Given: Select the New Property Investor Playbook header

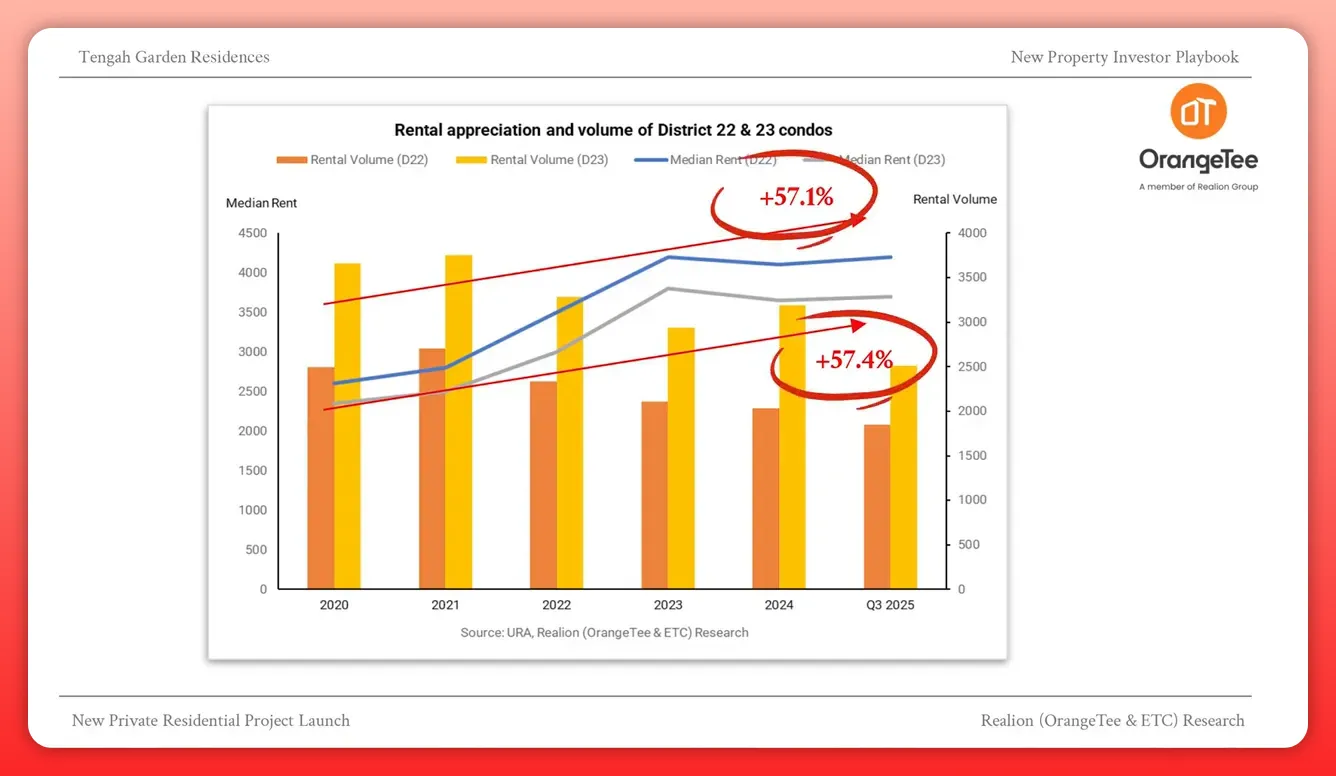Looking at the screenshot, I should pos(1124,57).
